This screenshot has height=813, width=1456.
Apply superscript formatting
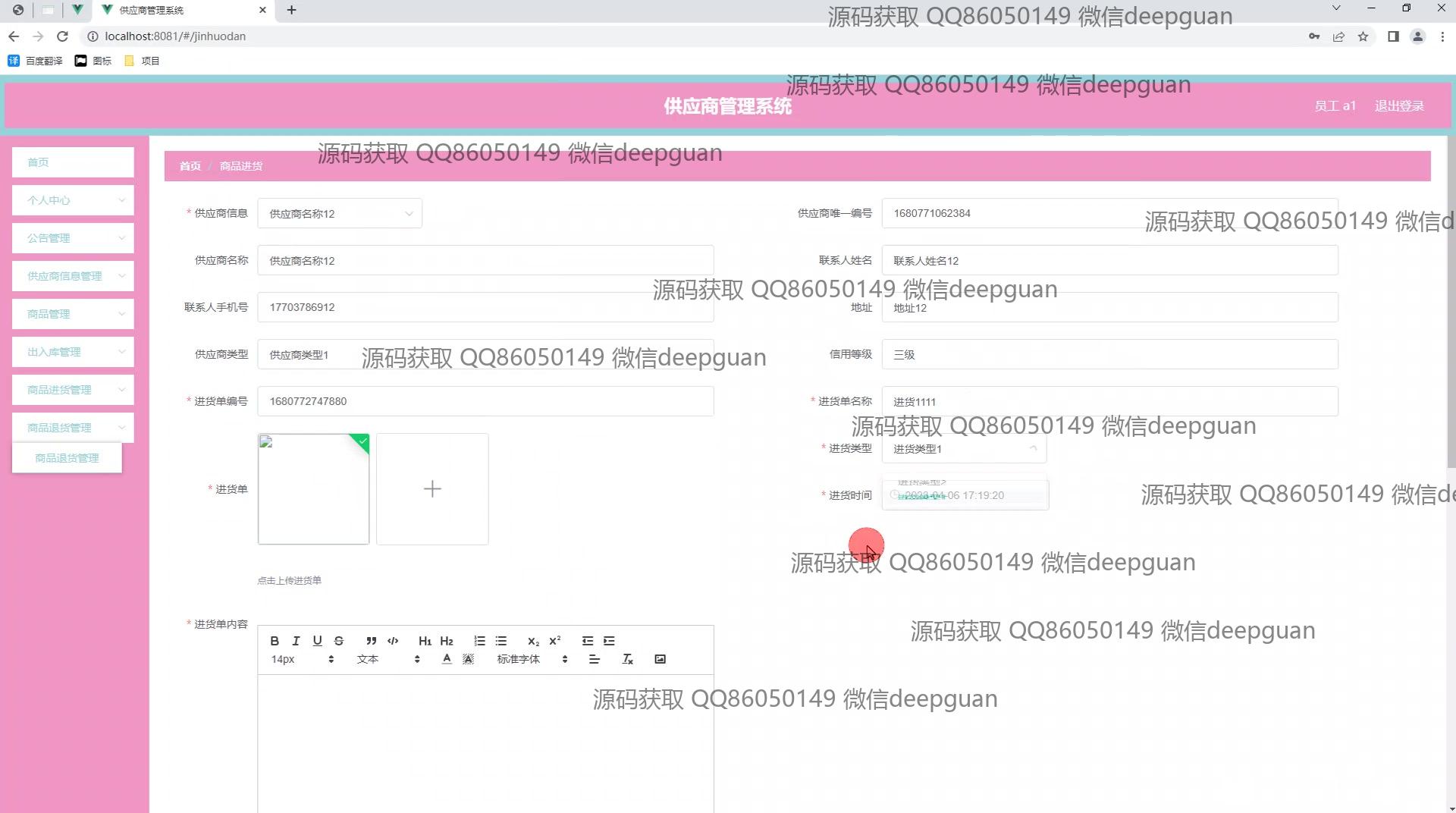click(555, 641)
